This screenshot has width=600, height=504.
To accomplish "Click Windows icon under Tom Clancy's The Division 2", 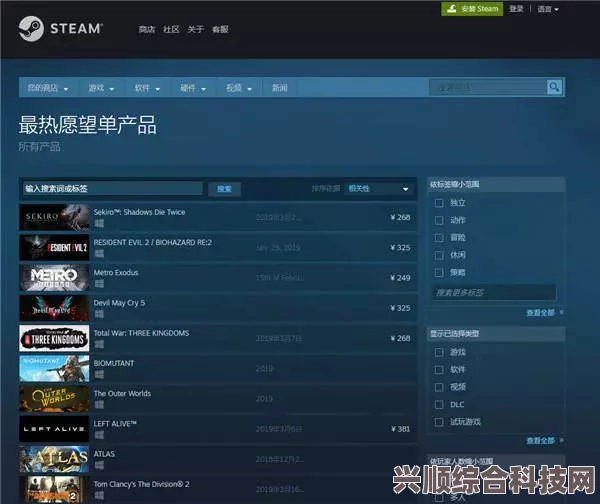I will pyautogui.click(x=99, y=495).
